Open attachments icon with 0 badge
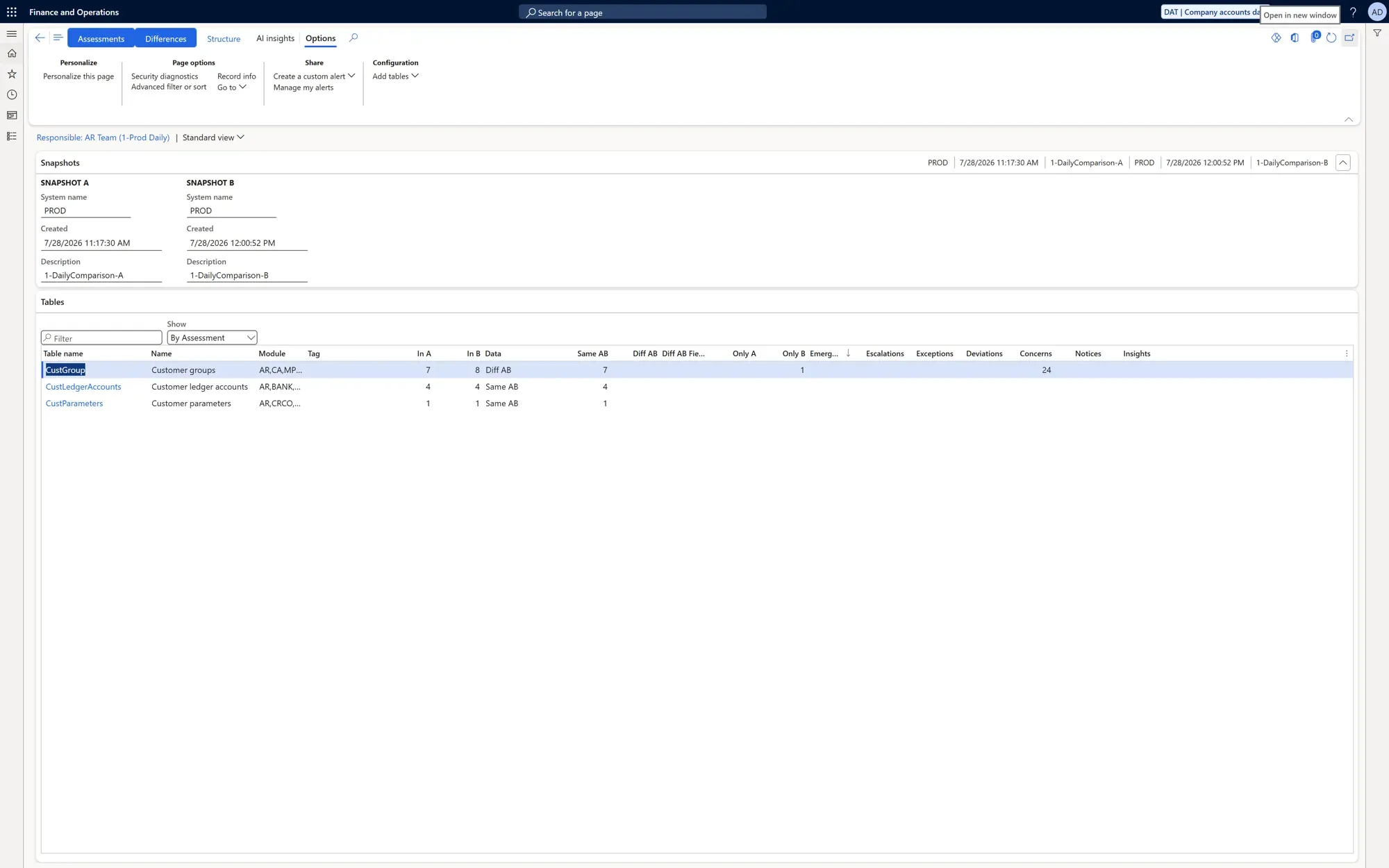This screenshot has width=1389, height=868. coord(1314,37)
